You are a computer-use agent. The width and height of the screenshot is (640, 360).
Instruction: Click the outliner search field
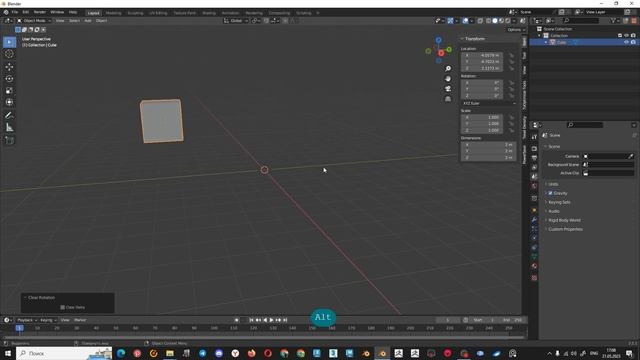pos(581,20)
